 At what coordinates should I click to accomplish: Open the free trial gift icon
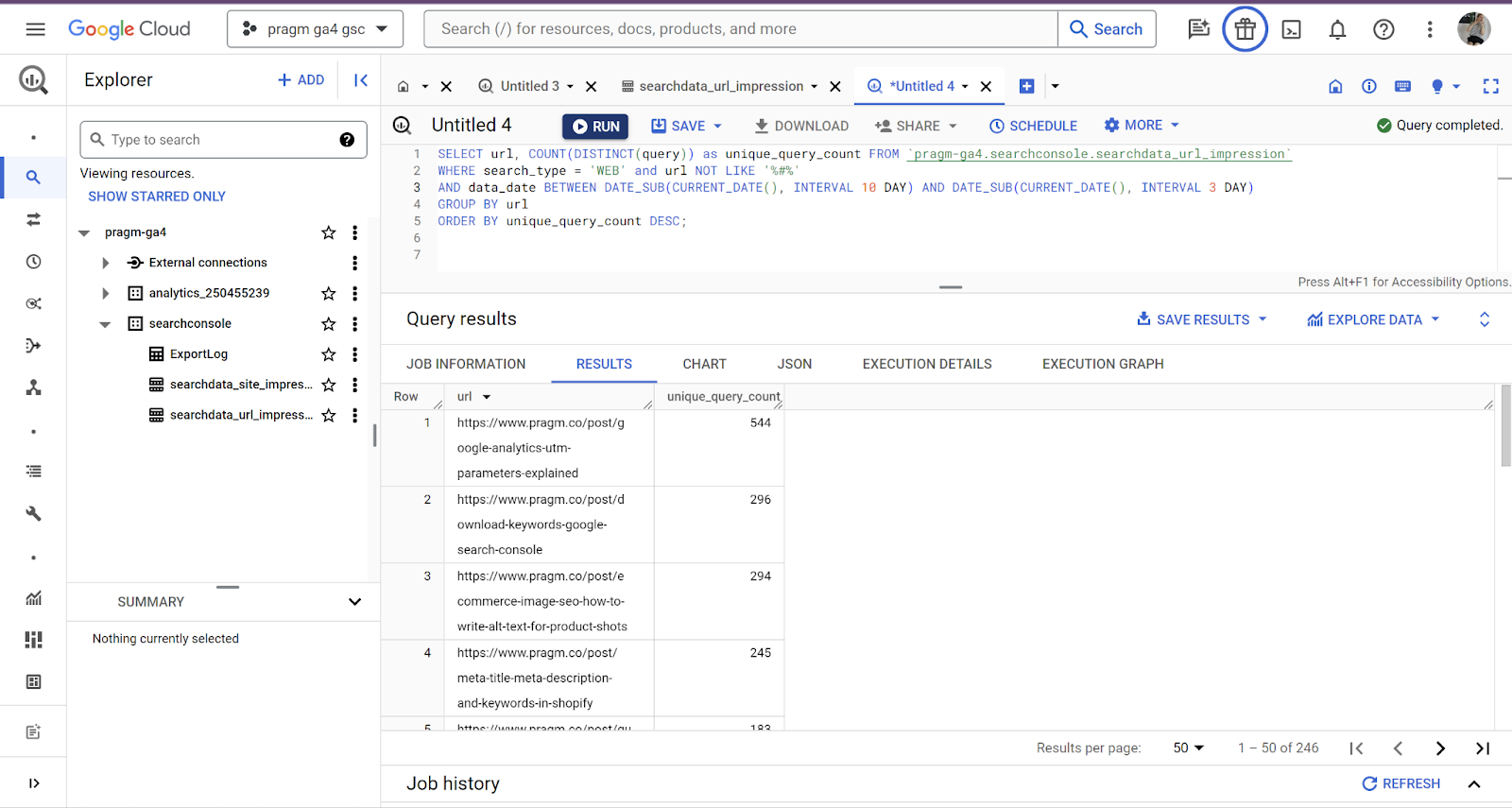1245,29
